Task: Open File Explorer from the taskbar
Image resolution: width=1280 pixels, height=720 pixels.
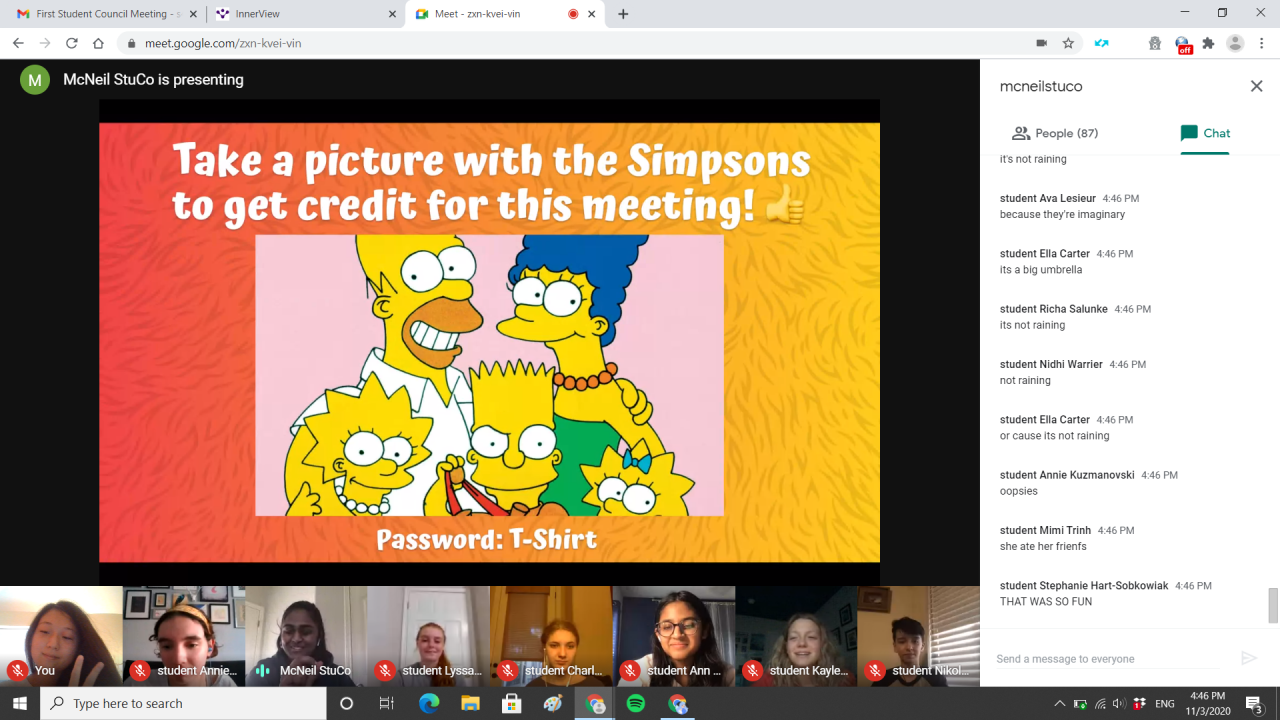Action: point(470,704)
